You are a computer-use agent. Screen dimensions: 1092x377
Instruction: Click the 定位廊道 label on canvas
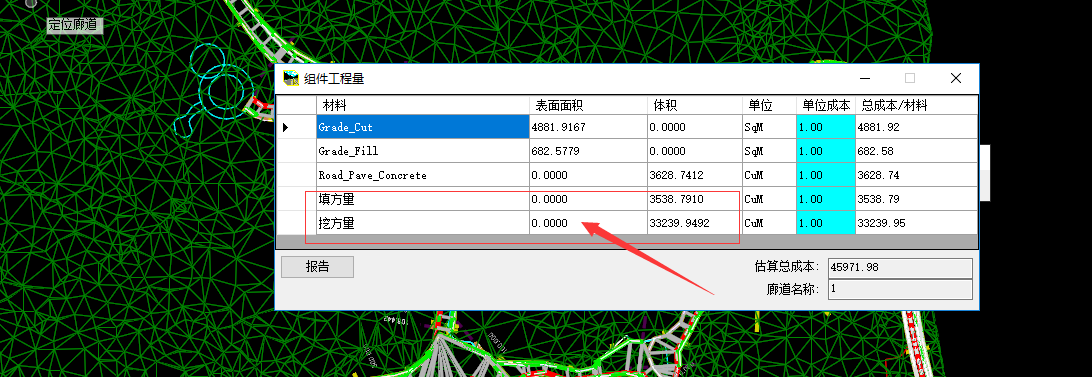click(x=75, y=26)
